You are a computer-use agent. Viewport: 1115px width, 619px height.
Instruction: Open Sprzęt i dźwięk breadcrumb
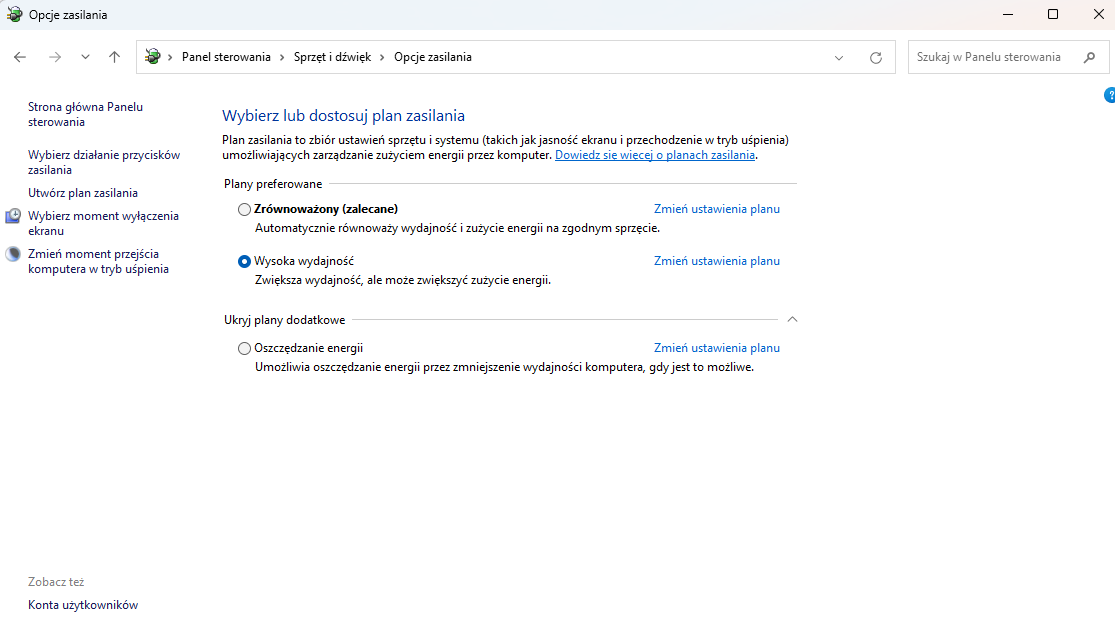point(332,57)
